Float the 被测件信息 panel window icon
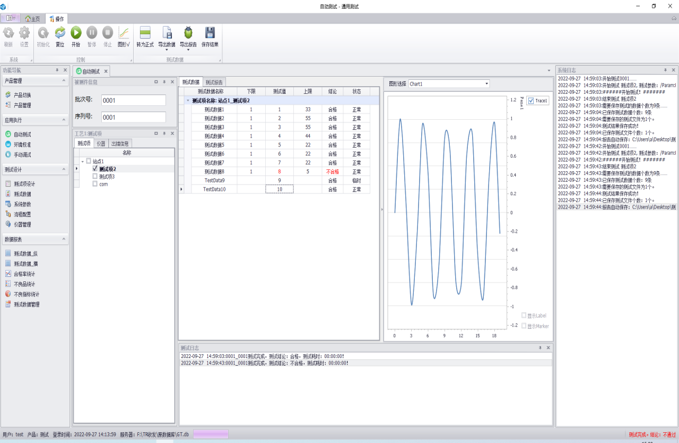The height and width of the screenshot is (443, 679). (x=156, y=82)
